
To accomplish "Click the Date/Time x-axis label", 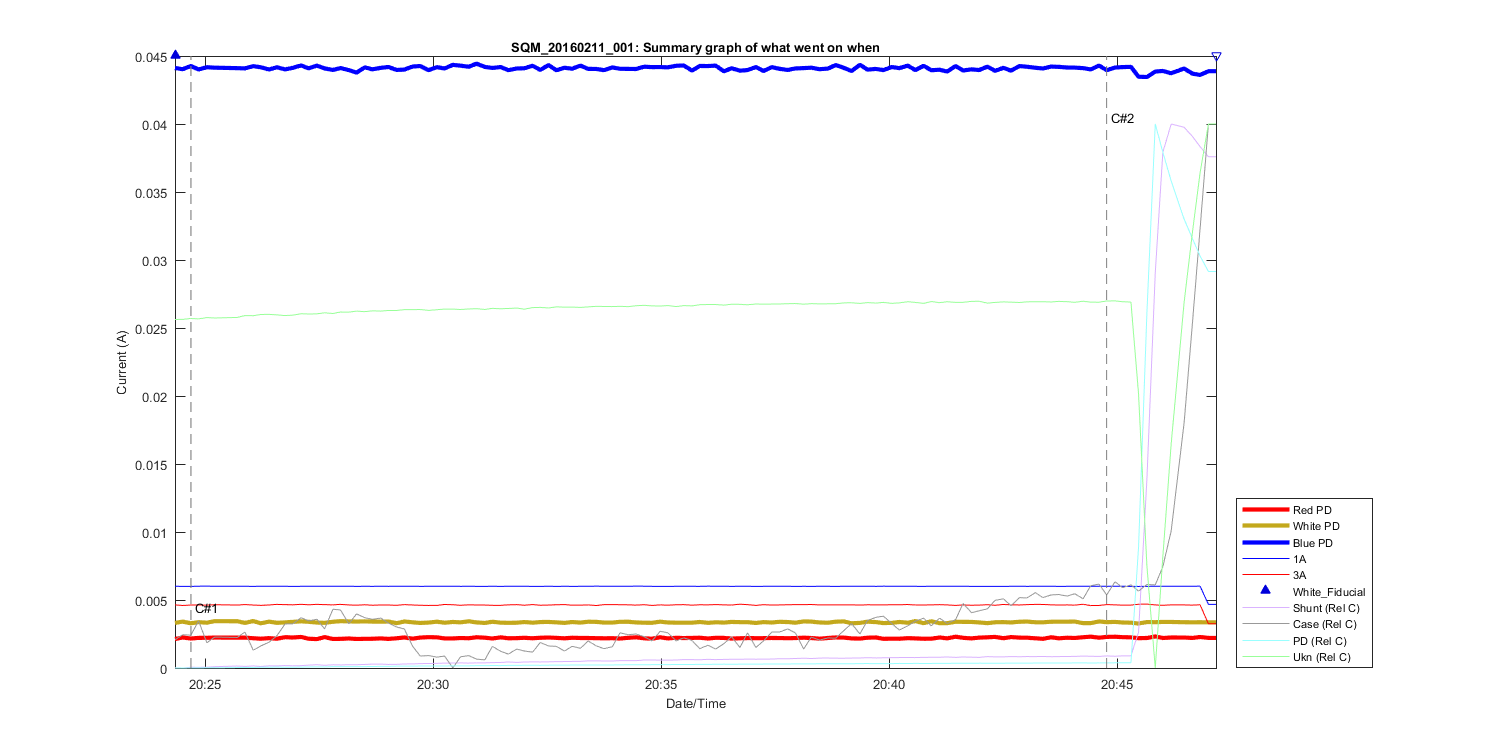I will pos(696,704).
